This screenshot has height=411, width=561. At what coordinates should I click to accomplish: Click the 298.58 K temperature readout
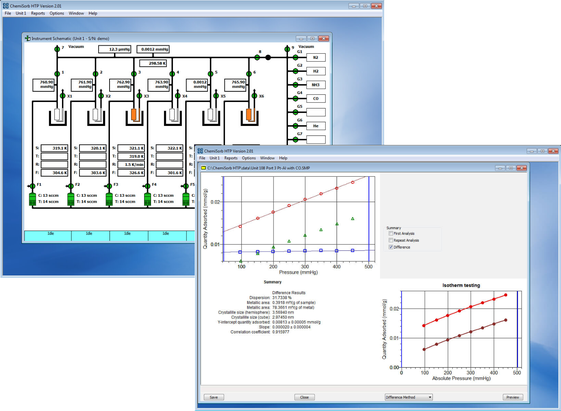coord(153,63)
